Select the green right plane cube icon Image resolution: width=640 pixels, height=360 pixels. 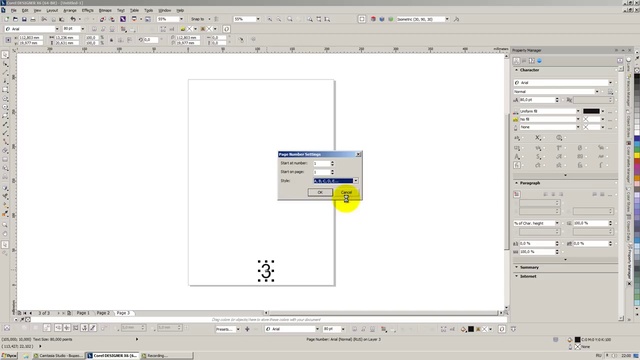(x=391, y=19)
